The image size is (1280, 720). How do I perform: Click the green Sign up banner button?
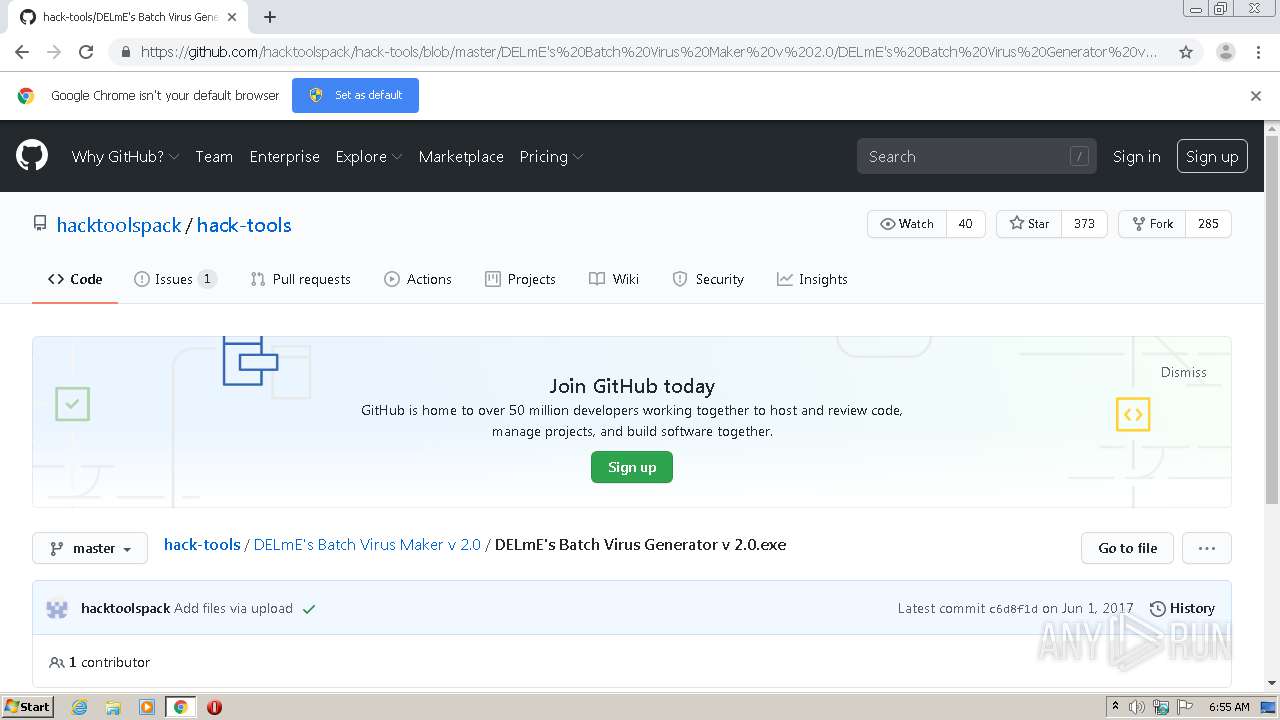pyautogui.click(x=632, y=467)
